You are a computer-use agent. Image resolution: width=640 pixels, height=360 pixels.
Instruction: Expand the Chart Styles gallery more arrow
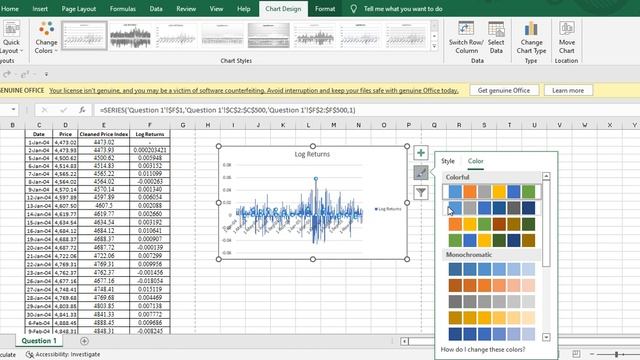tap(434, 46)
